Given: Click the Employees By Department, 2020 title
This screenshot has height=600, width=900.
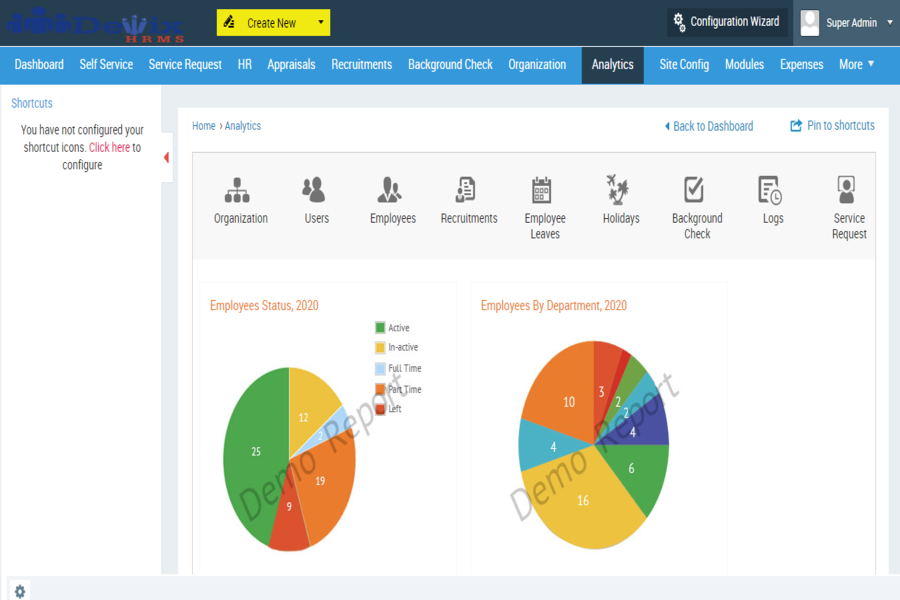Looking at the screenshot, I should [553, 305].
